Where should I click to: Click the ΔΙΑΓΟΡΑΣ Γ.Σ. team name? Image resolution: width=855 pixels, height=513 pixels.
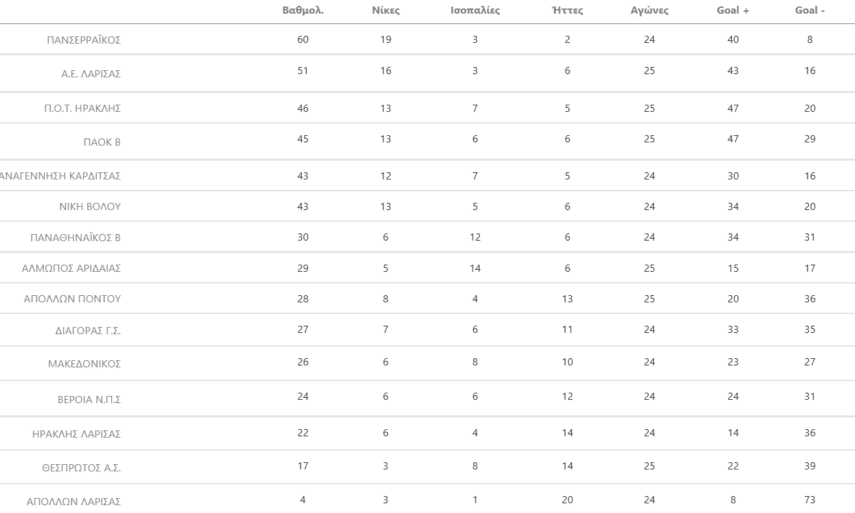tap(87, 330)
